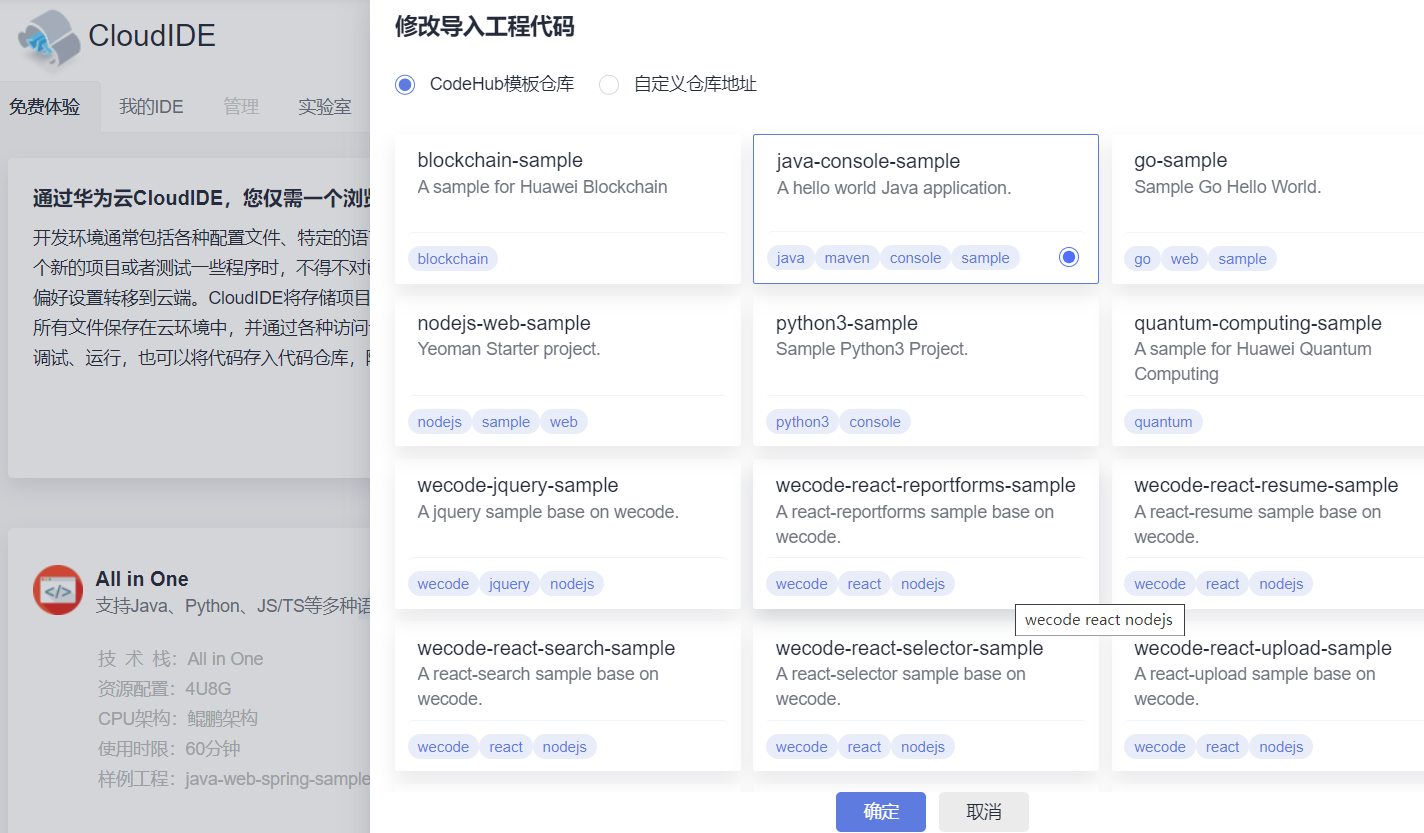The height and width of the screenshot is (833, 1424).
Task: Click the "sample" tag on go-sample
Action: [x=1243, y=259]
